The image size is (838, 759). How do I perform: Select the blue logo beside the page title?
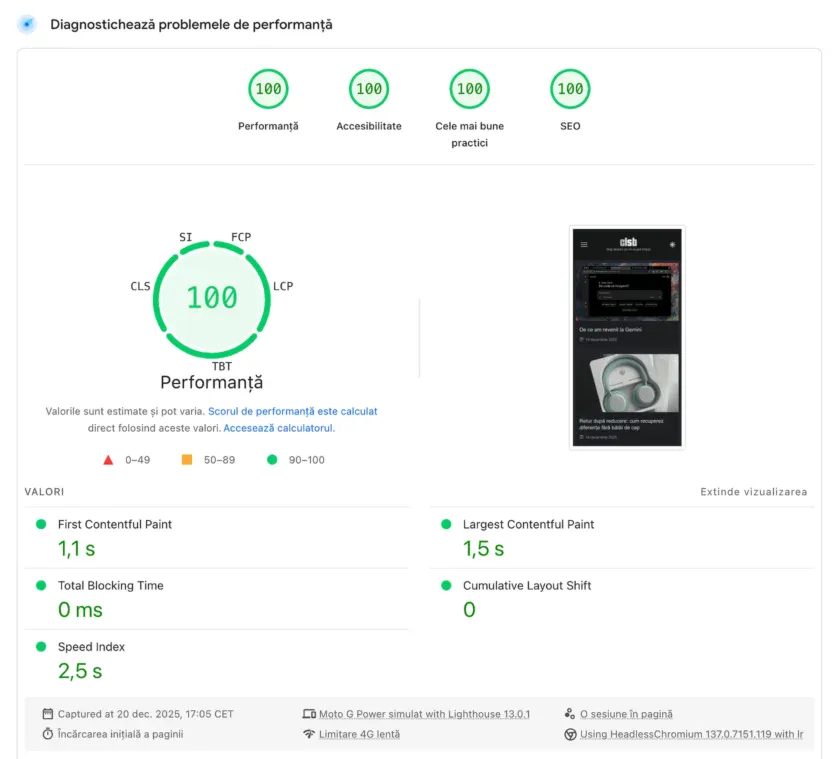26,23
